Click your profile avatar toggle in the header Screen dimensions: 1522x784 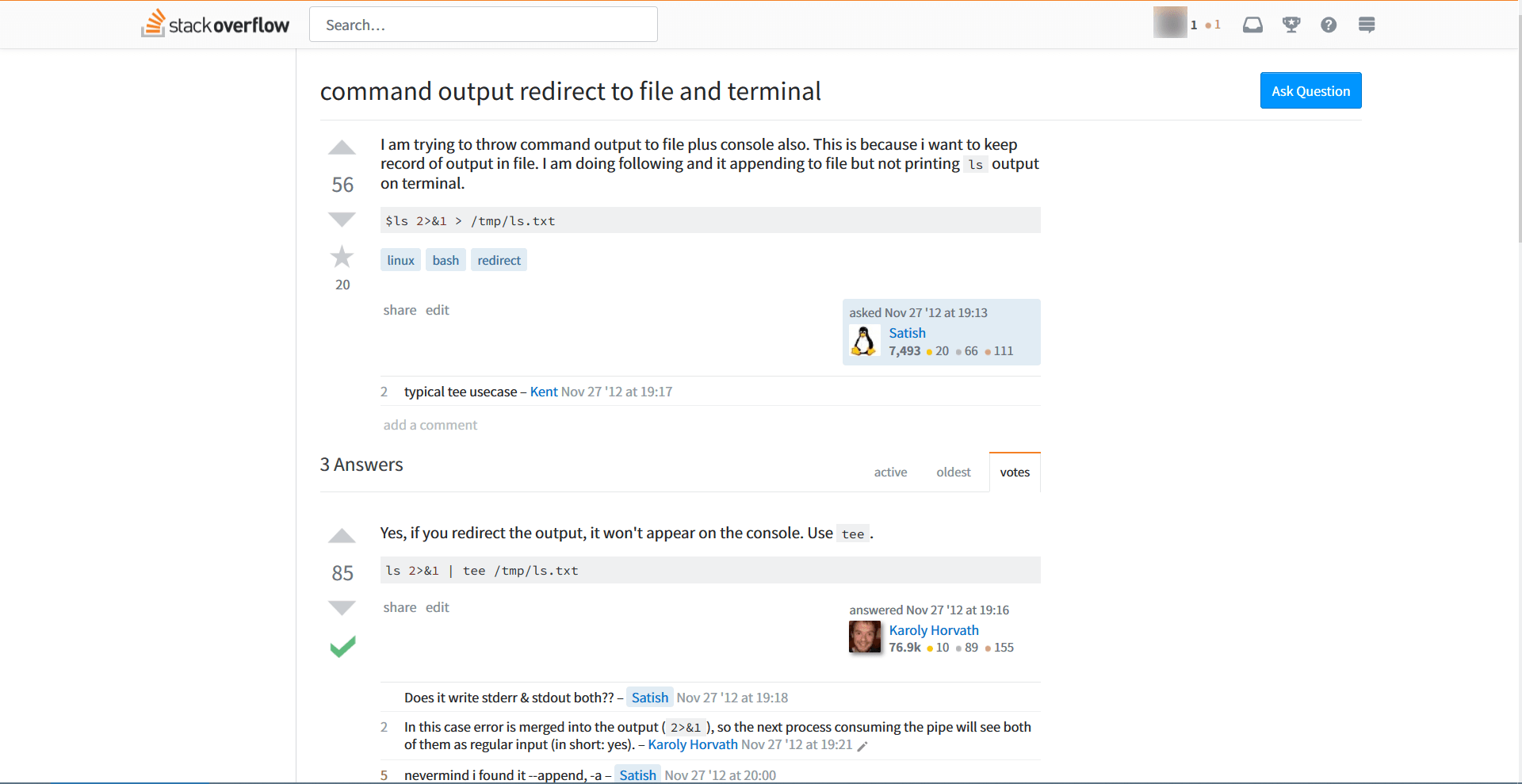click(1171, 22)
